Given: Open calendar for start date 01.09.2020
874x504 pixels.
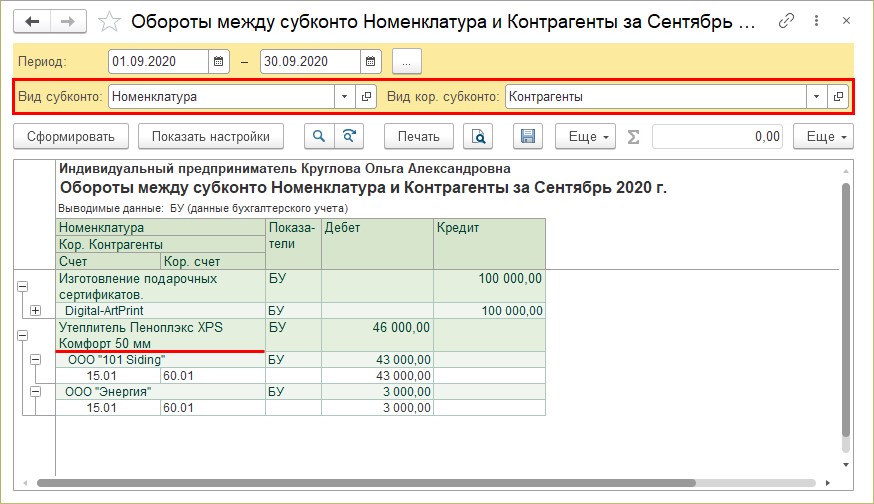Looking at the screenshot, I should tap(219, 62).
